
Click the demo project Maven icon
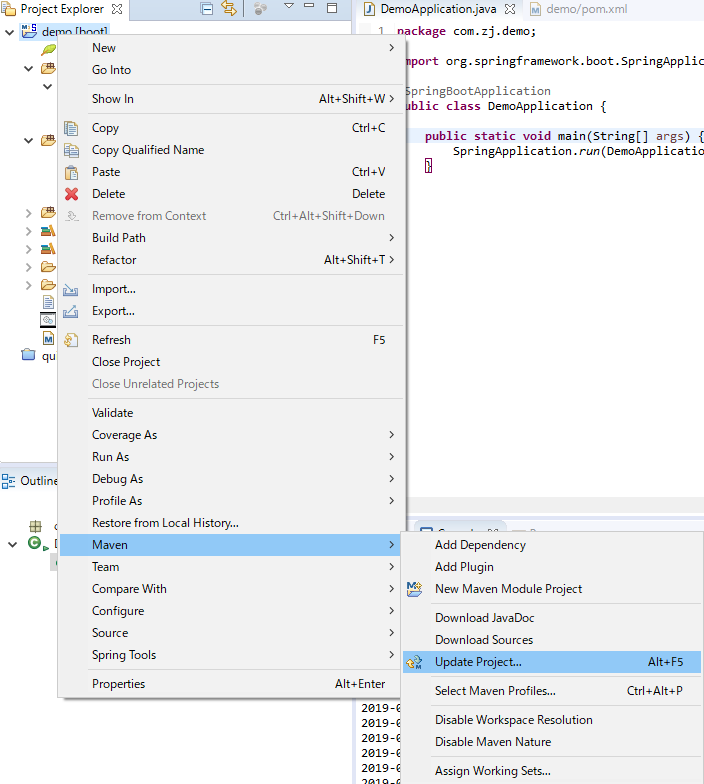(x=29, y=31)
